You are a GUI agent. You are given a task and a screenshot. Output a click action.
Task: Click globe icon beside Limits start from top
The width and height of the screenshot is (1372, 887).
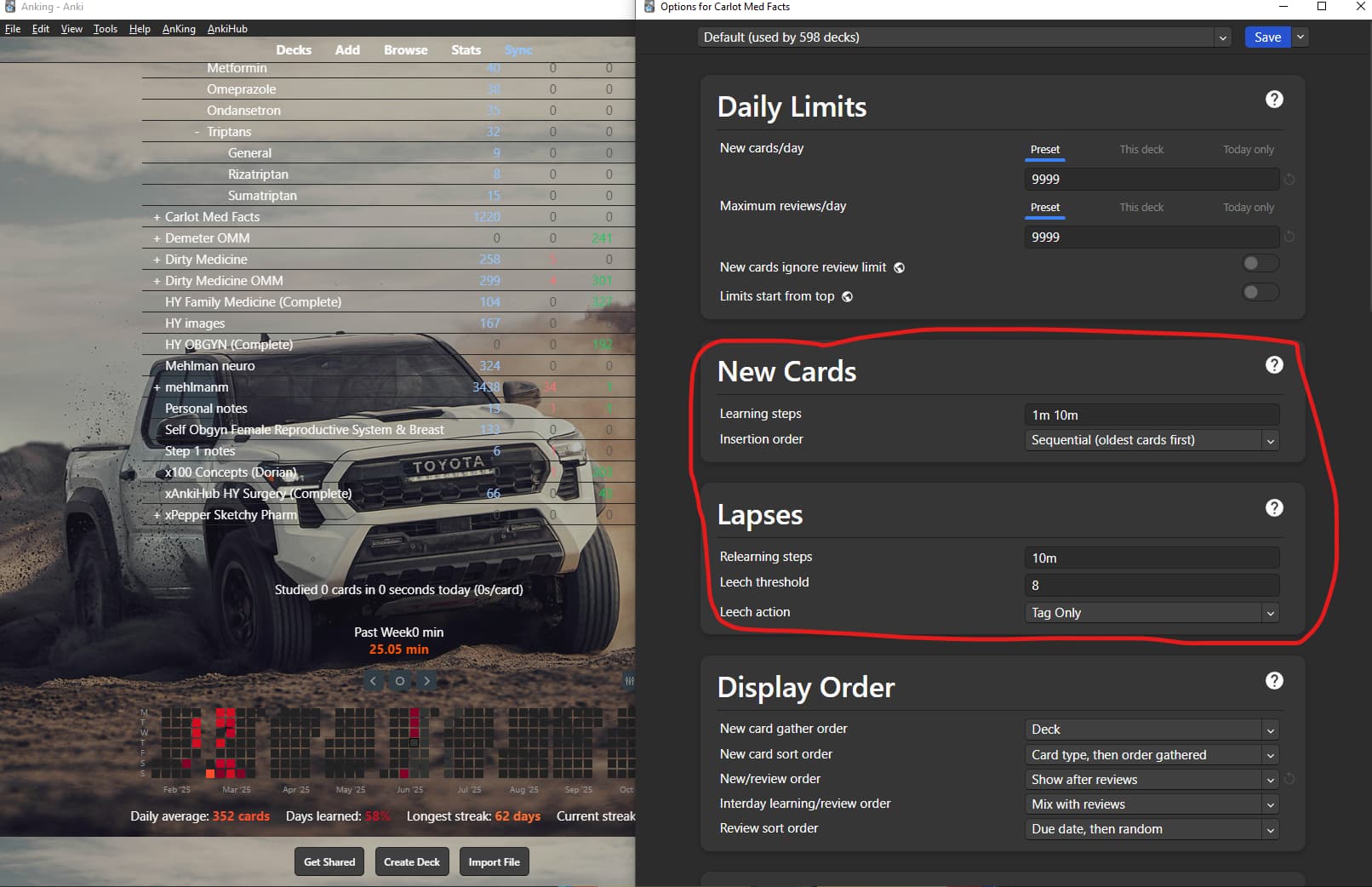pos(847,297)
